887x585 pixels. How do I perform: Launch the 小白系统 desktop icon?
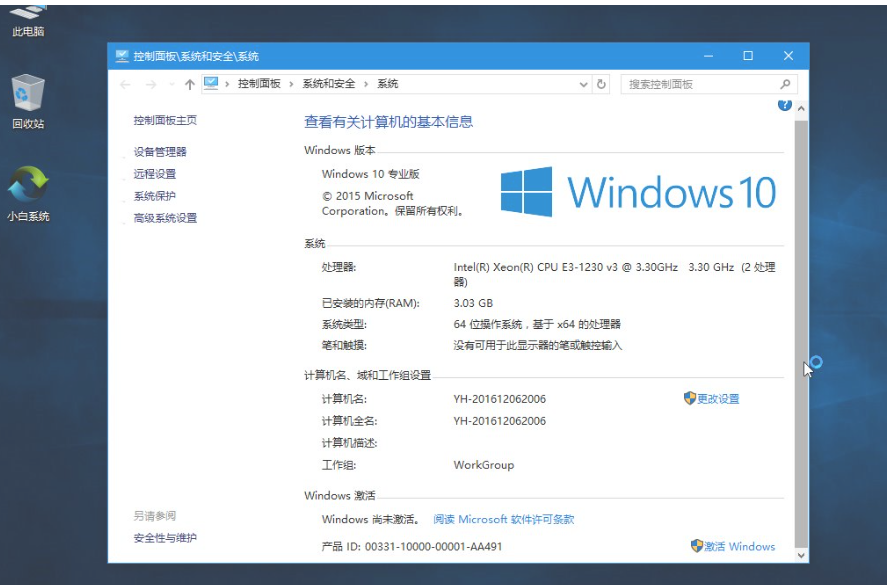click(28, 193)
